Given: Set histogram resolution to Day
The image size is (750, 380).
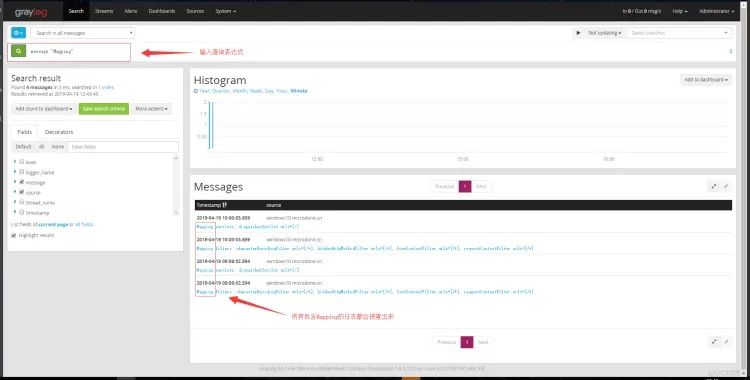Looking at the screenshot, I should pos(269,91).
